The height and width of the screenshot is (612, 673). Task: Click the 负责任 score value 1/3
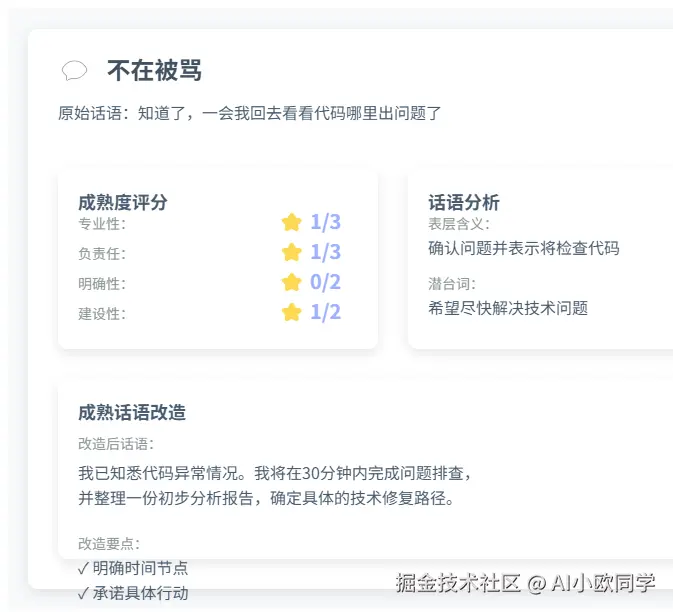(x=325, y=252)
